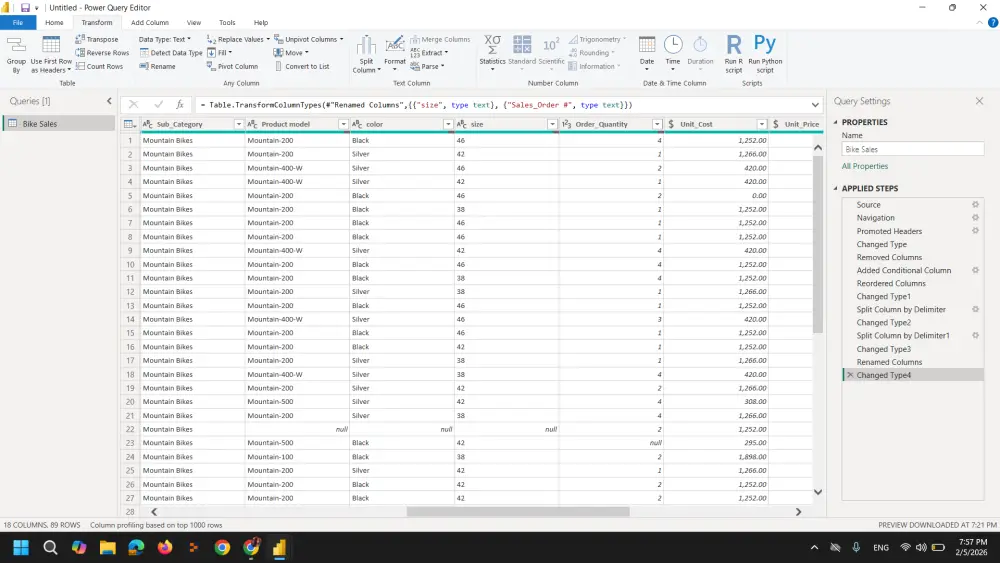Expand the formula bar
The width and height of the screenshot is (1000, 563).
tap(815, 105)
